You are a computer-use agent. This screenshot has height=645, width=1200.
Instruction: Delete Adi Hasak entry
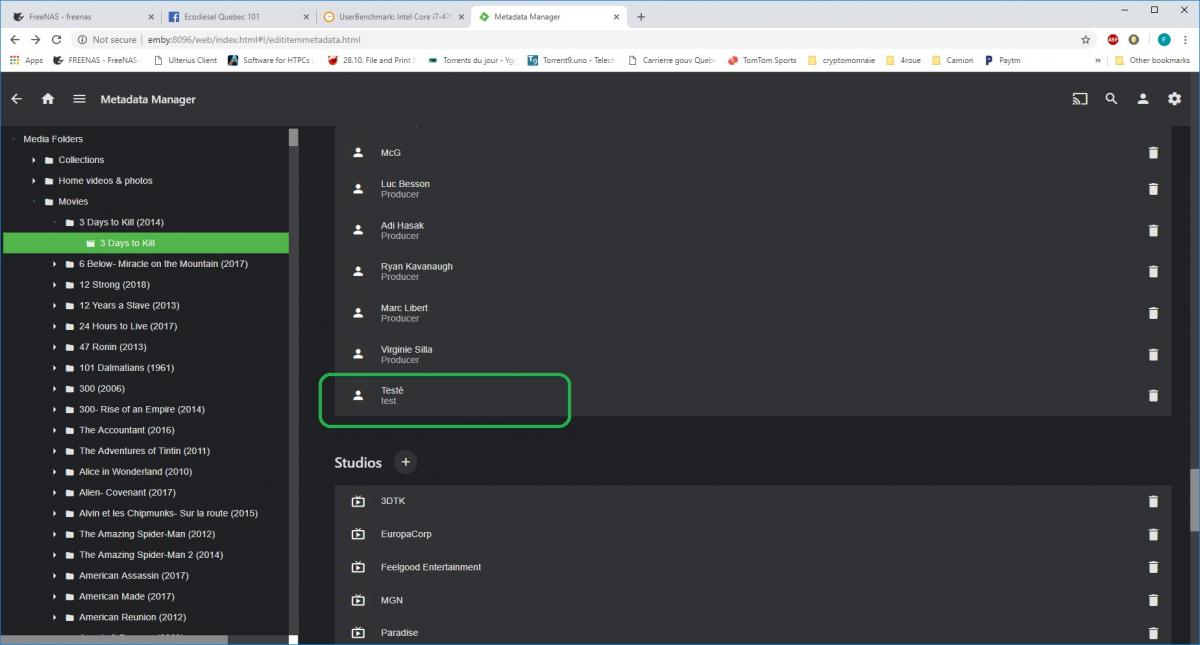1153,230
